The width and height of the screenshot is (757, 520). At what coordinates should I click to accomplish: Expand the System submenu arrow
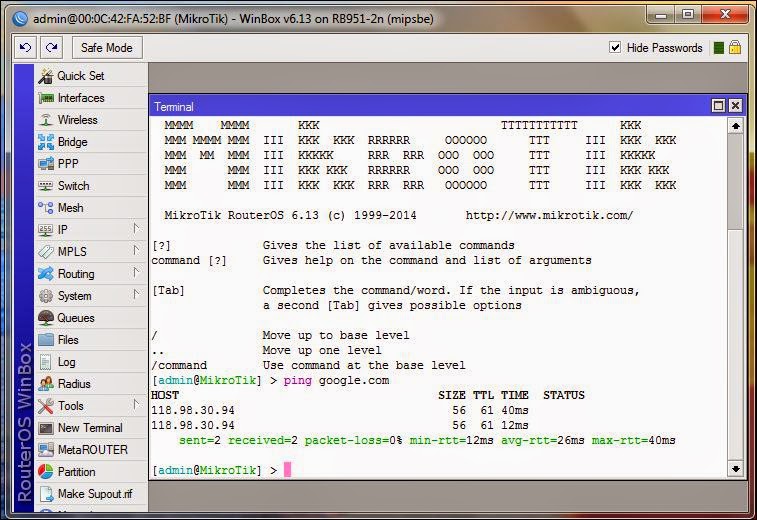[x=136, y=295]
